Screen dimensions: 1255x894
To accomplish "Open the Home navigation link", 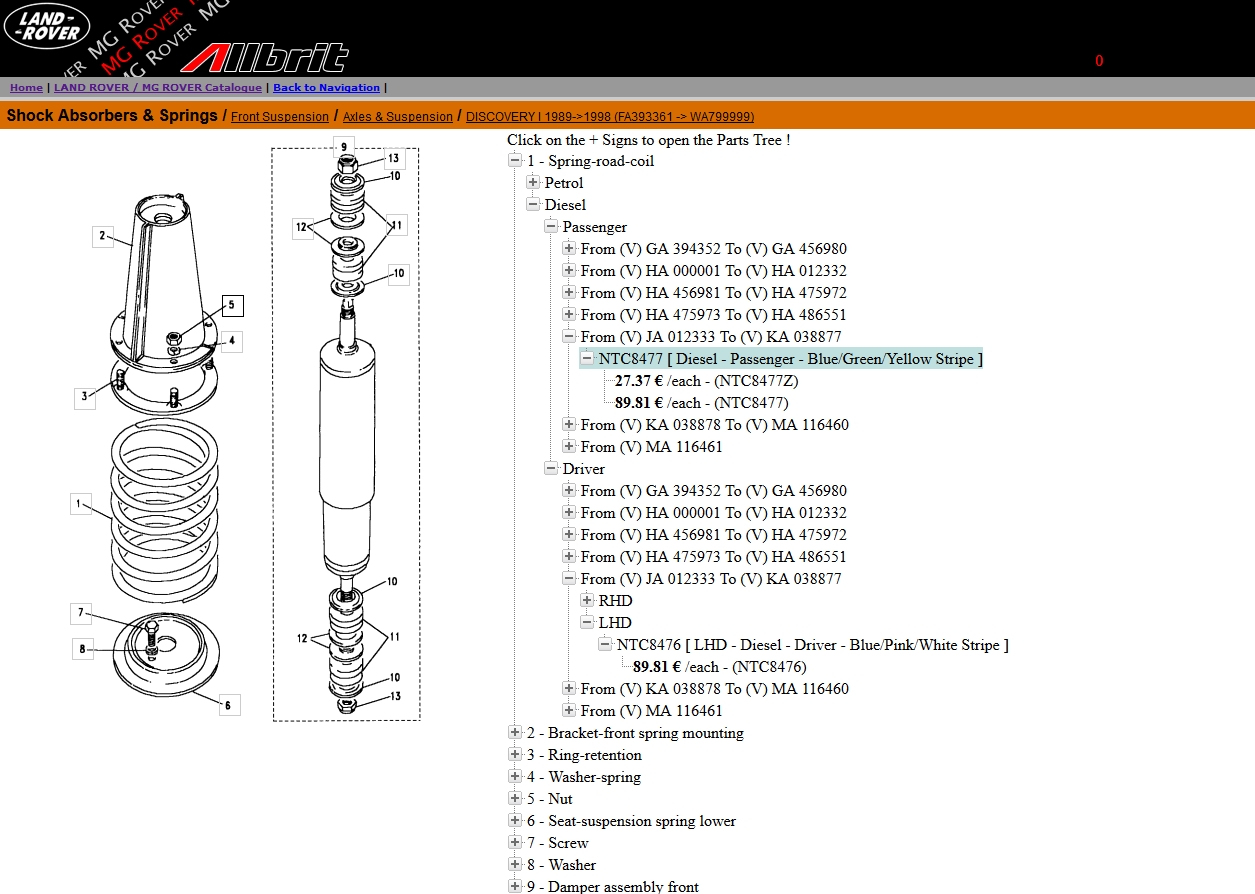I will pyautogui.click(x=26, y=88).
